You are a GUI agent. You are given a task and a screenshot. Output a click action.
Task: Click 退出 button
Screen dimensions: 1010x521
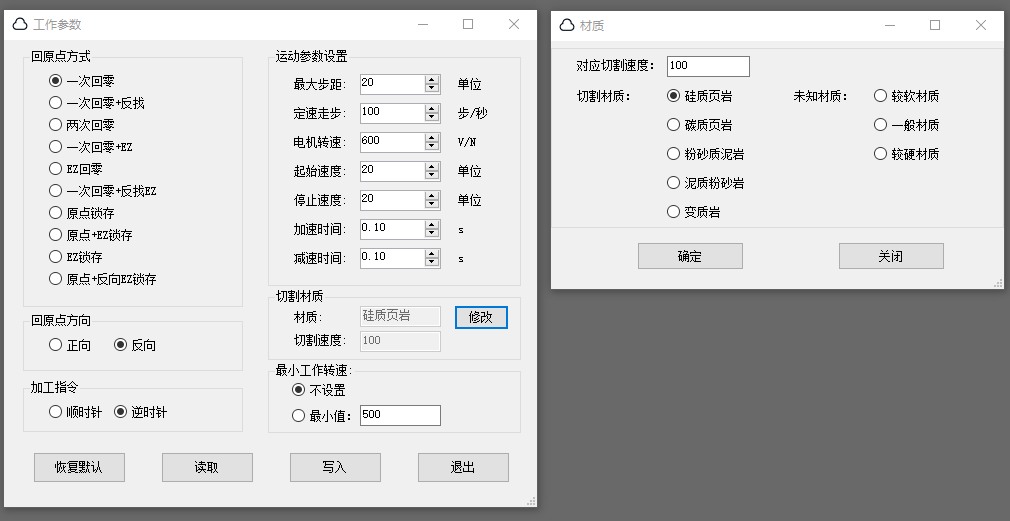click(x=463, y=468)
